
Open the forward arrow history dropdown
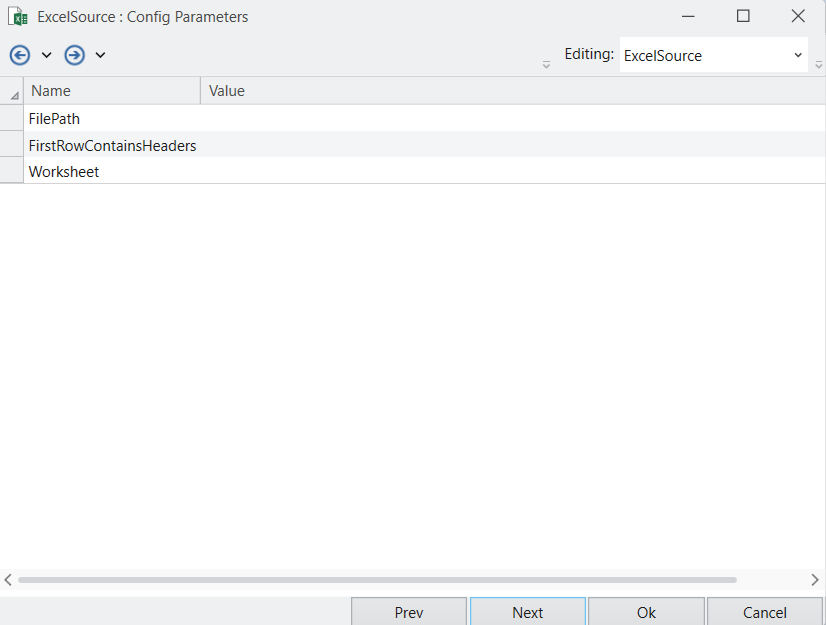(100, 55)
